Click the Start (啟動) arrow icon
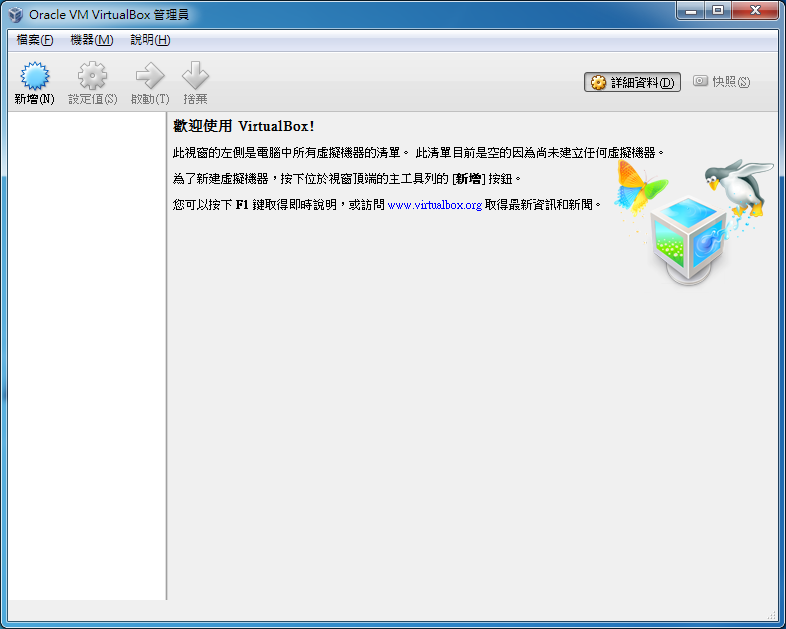 point(150,76)
